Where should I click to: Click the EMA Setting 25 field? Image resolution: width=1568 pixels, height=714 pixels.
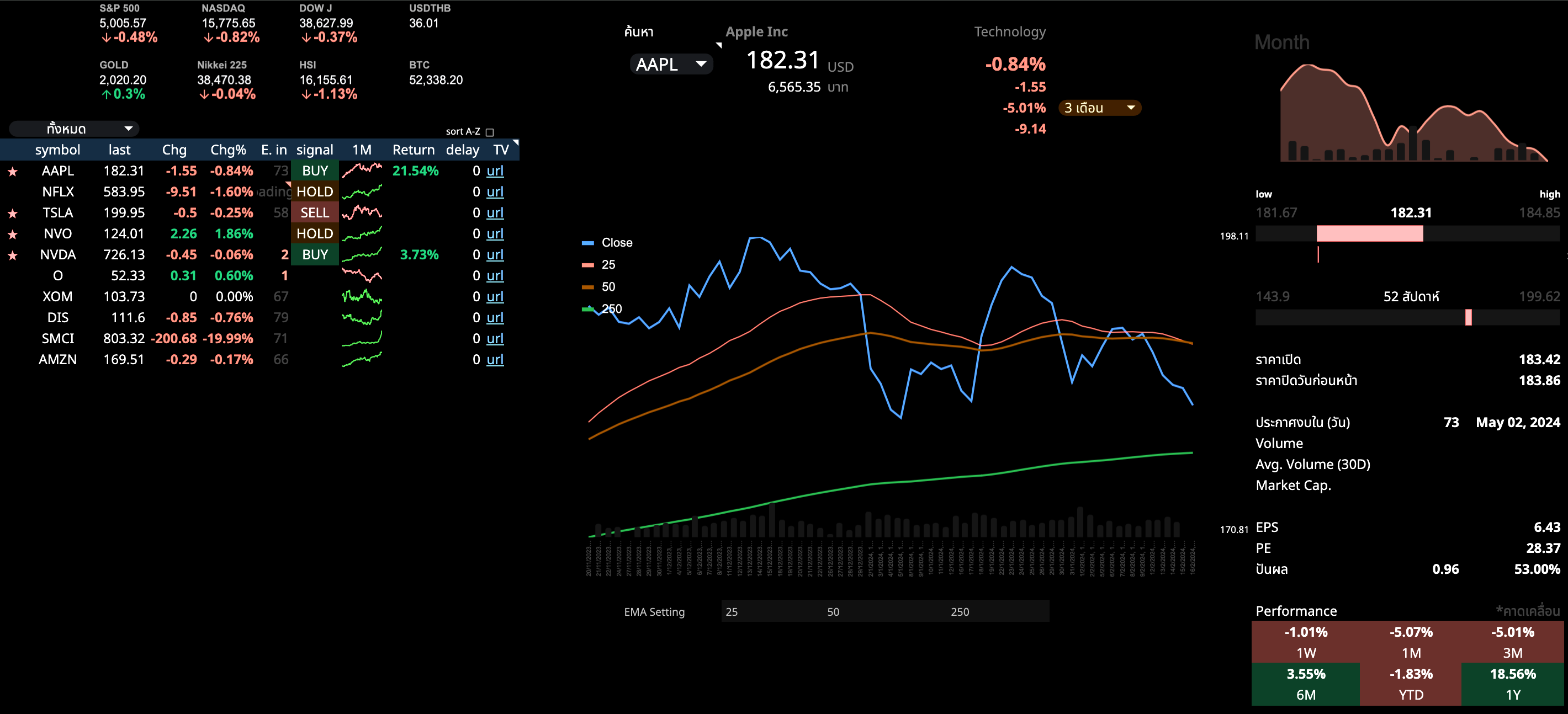[x=772, y=611]
